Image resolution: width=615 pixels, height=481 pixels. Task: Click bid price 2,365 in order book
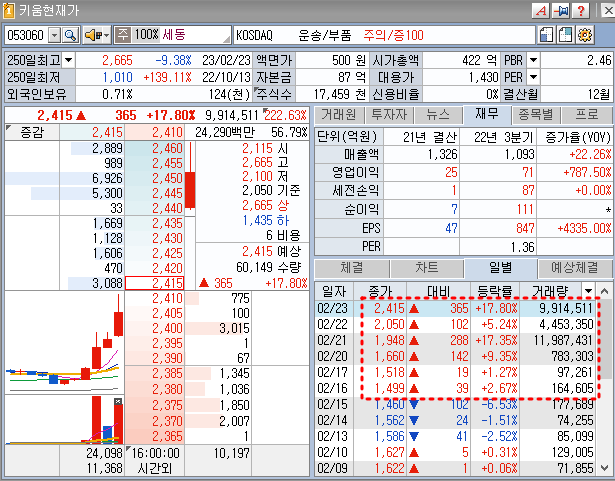click(154, 436)
